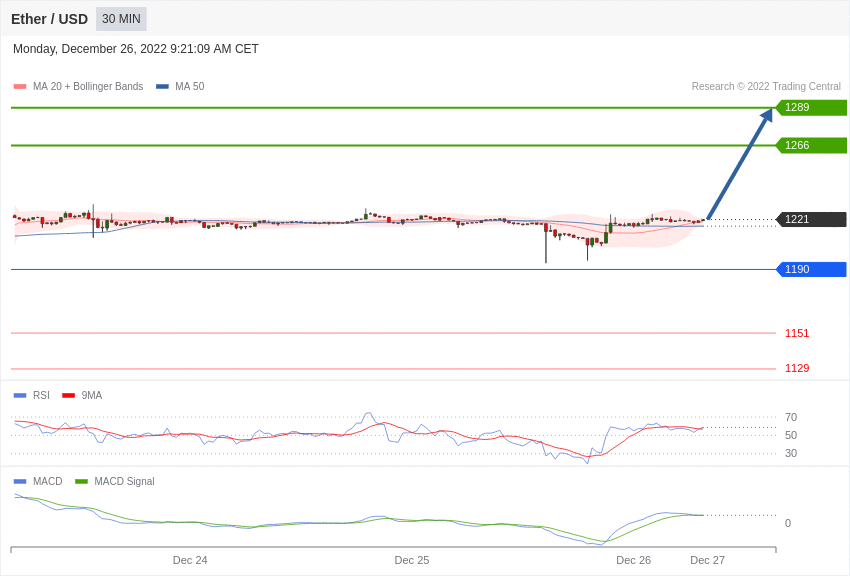This screenshot has width=850, height=576.
Task: Click the MA 20 + Bollinger Bands label
Action: pos(88,86)
